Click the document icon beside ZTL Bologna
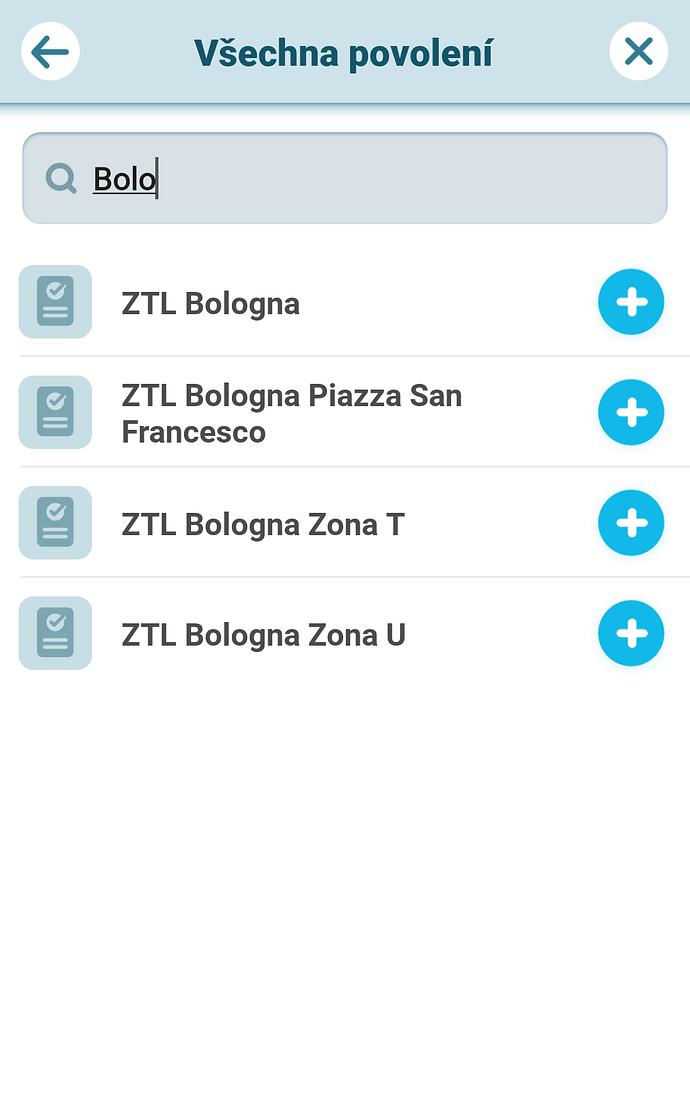Image resolution: width=690 pixels, height=1094 pixels. [55, 302]
